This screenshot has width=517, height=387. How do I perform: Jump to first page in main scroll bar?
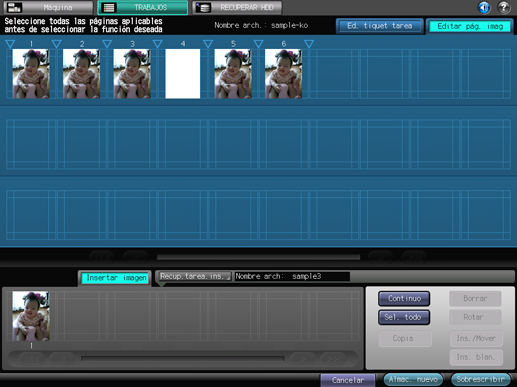point(102,257)
